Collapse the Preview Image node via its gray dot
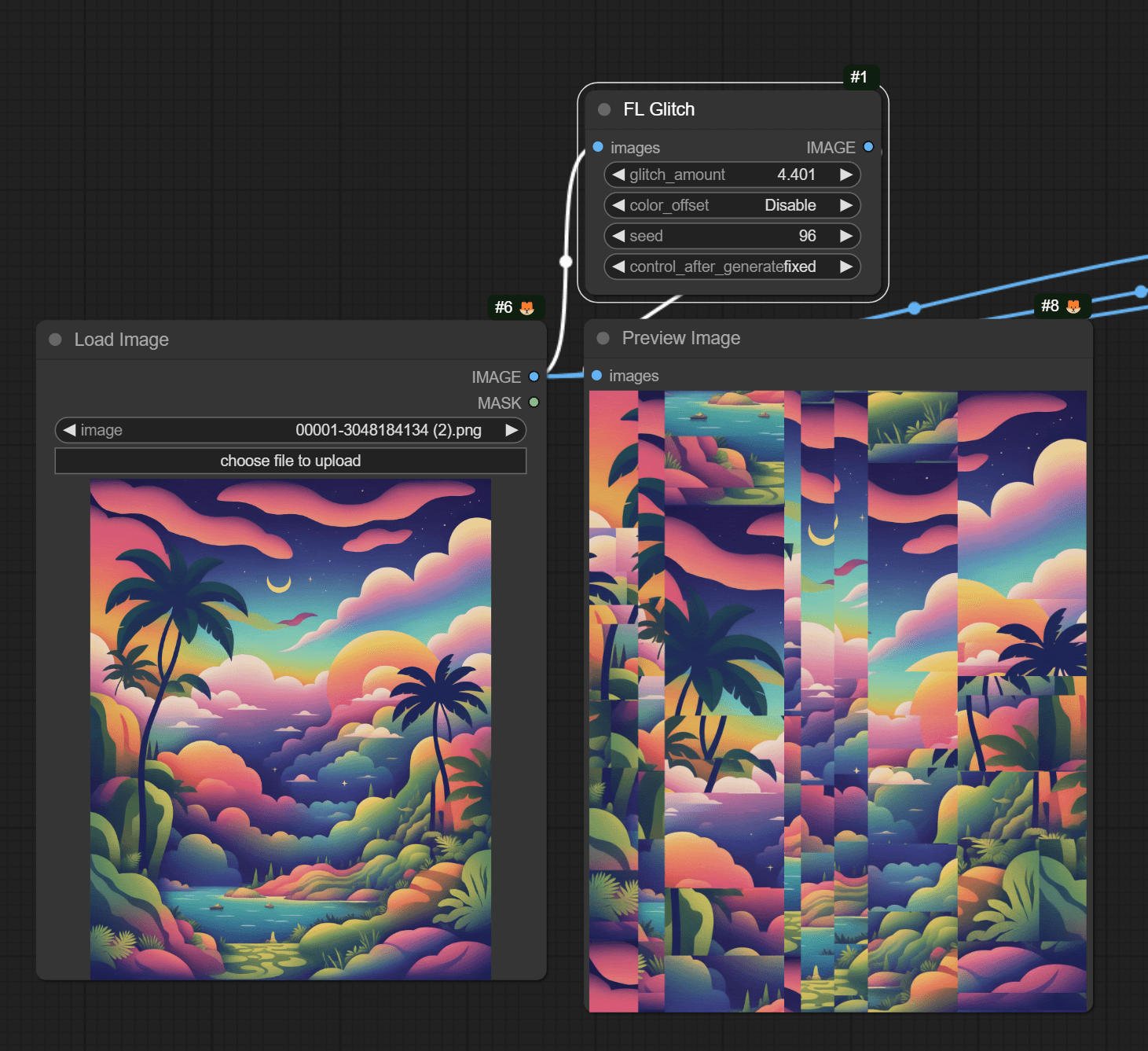 (x=603, y=338)
